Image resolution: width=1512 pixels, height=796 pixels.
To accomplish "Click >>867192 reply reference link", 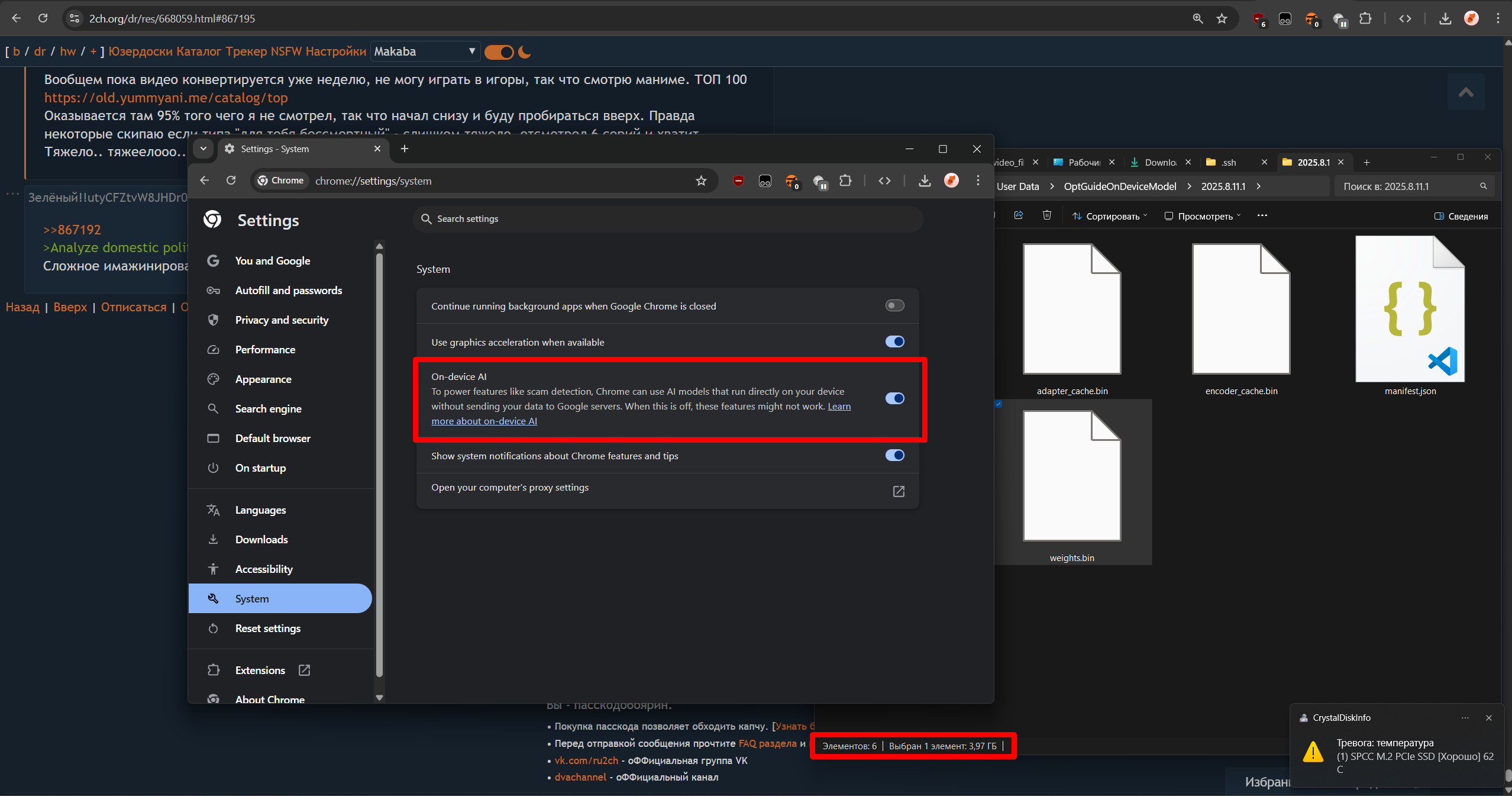I will pos(72,230).
